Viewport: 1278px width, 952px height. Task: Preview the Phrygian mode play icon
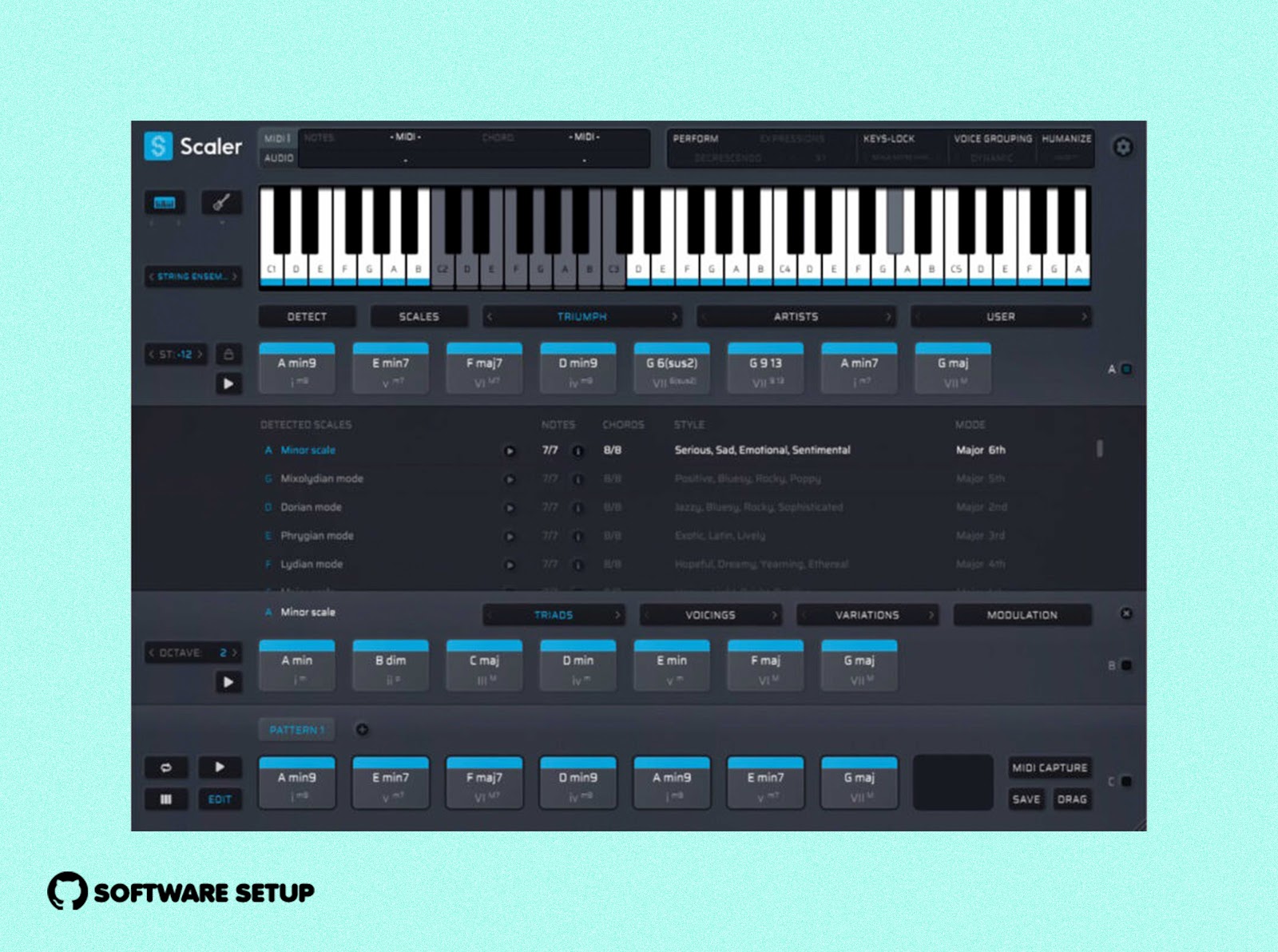click(510, 537)
